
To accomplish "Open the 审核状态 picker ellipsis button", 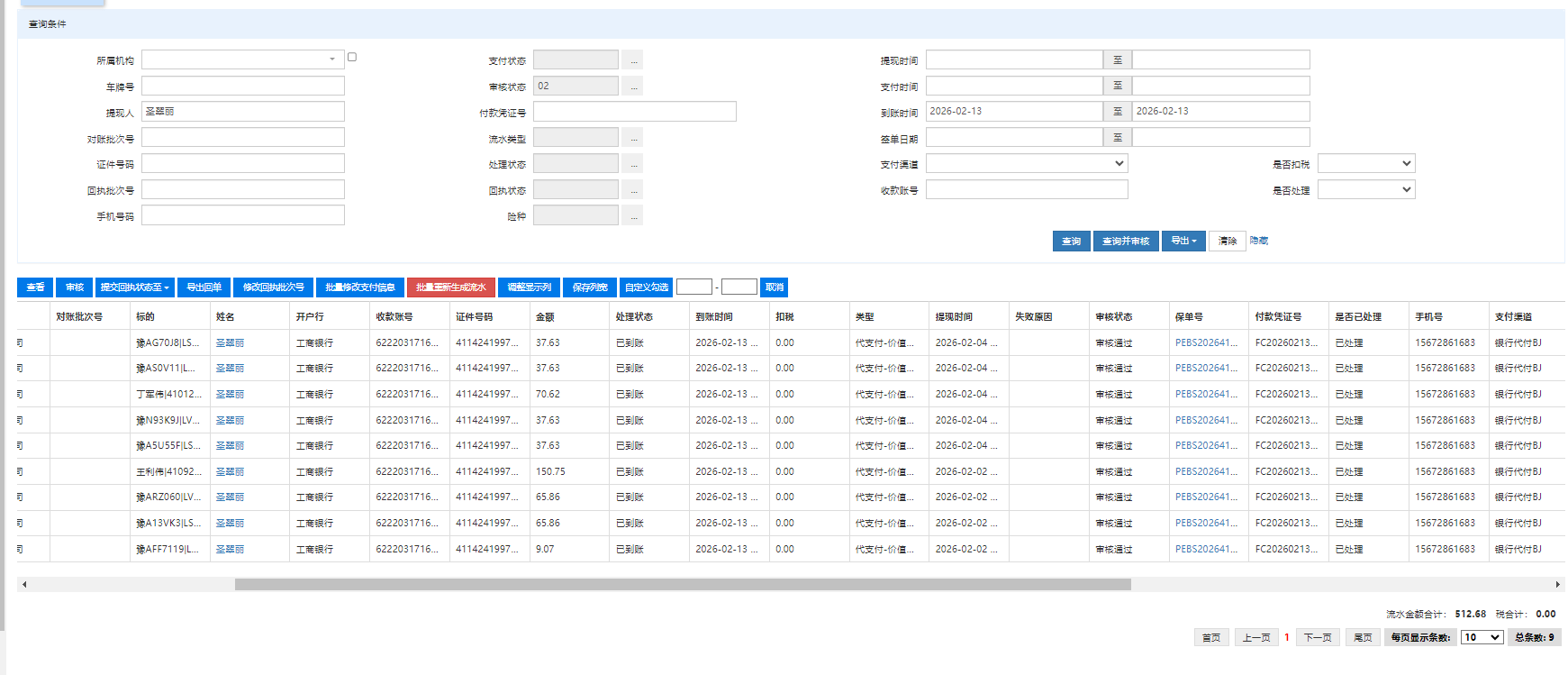I will click(634, 87).
